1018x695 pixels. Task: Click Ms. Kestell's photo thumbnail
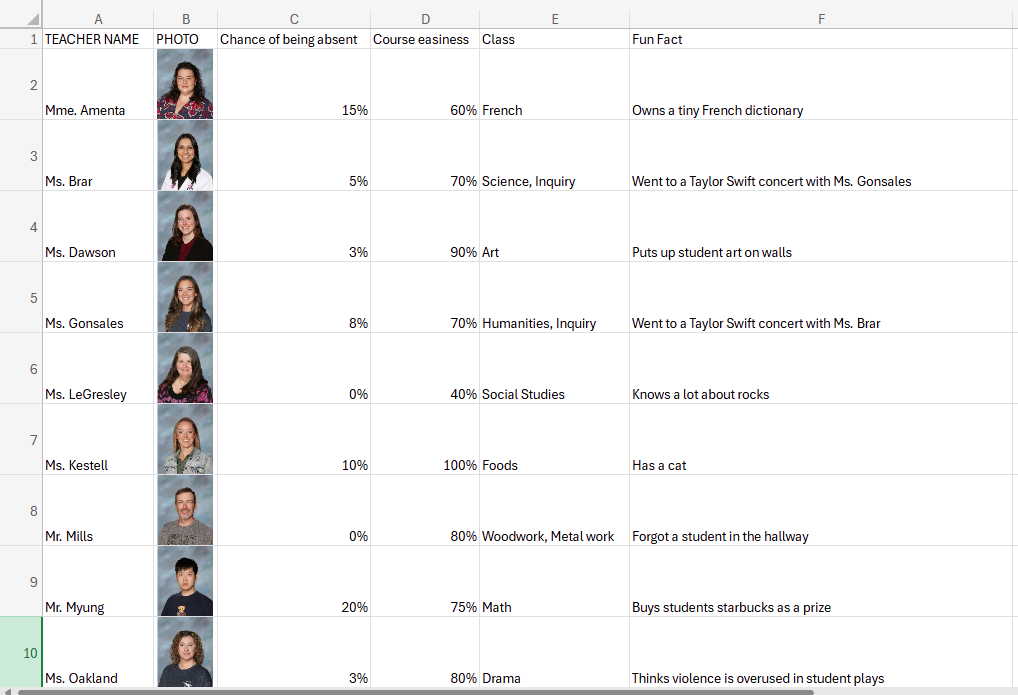pyautogui.click(x=185, y=439)
